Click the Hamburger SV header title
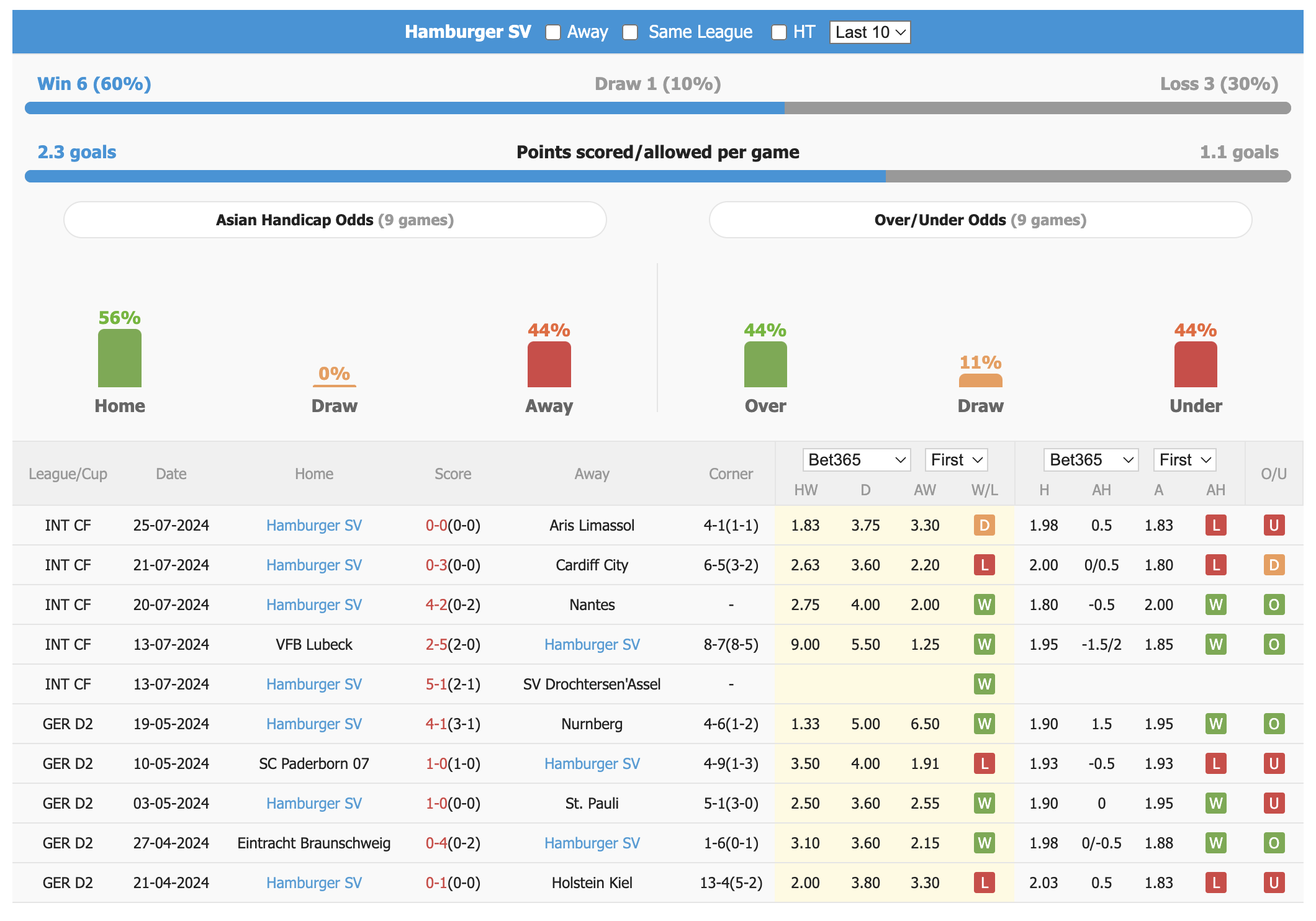 point(468,32)
